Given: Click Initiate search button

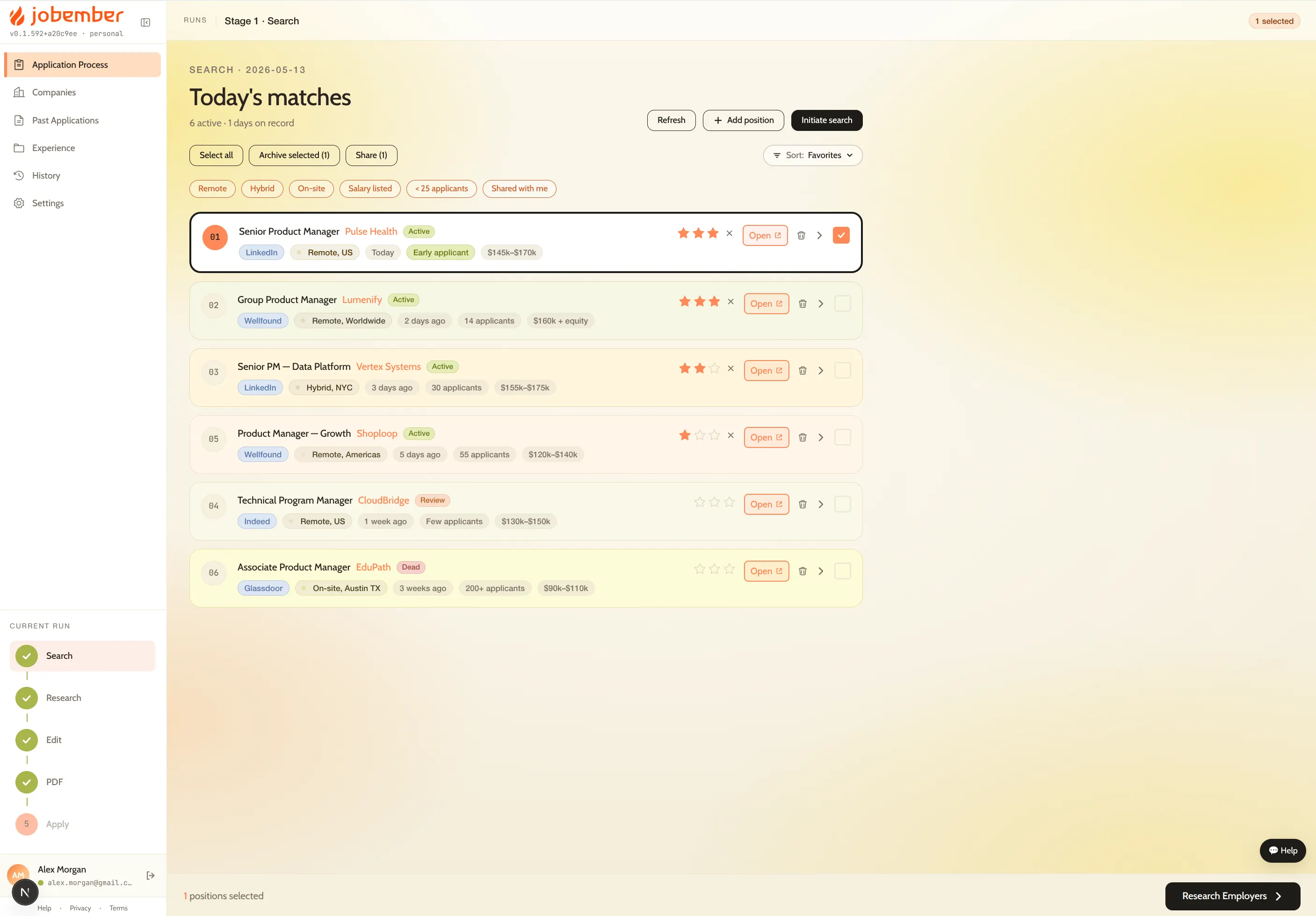Looking at the screenshot, I should (826, 120).
